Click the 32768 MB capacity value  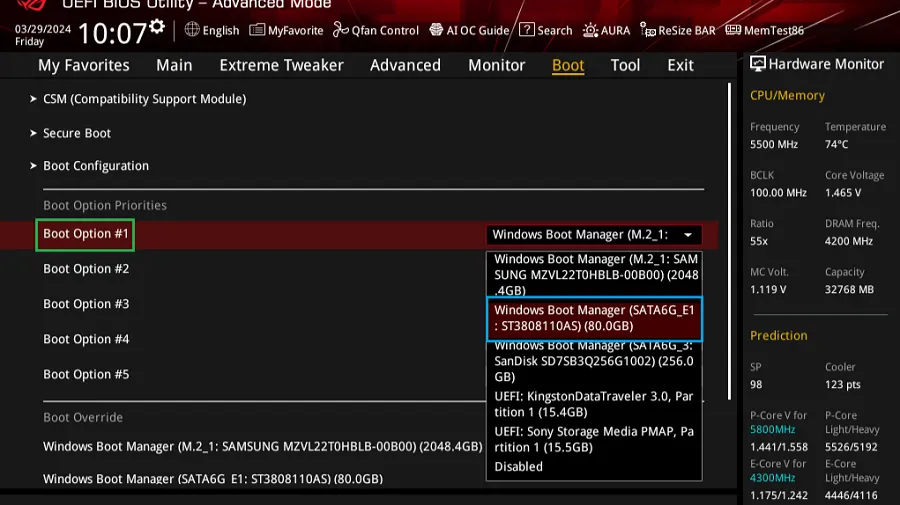point(849,289)
